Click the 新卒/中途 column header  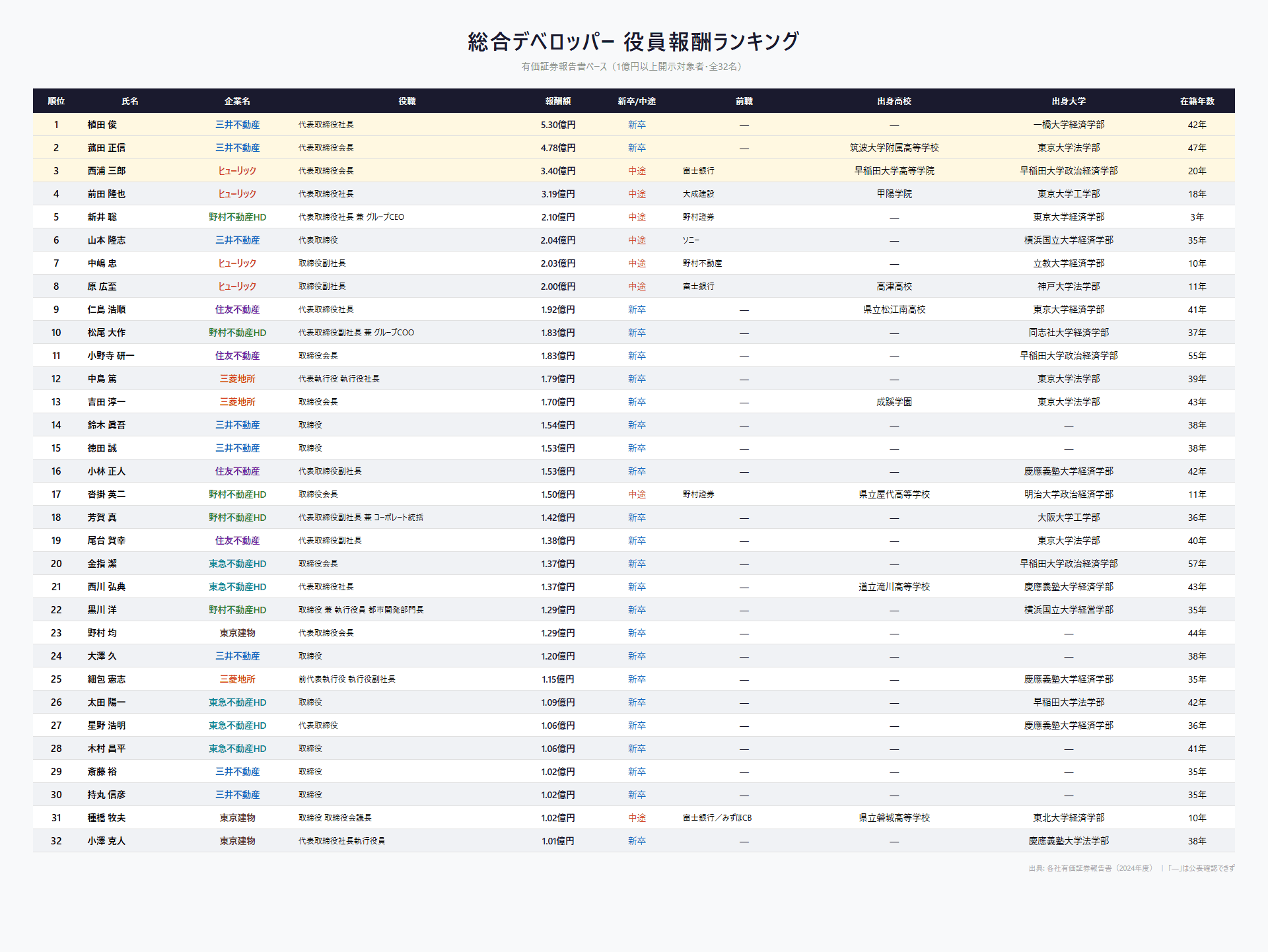click(x=636, y=101)
